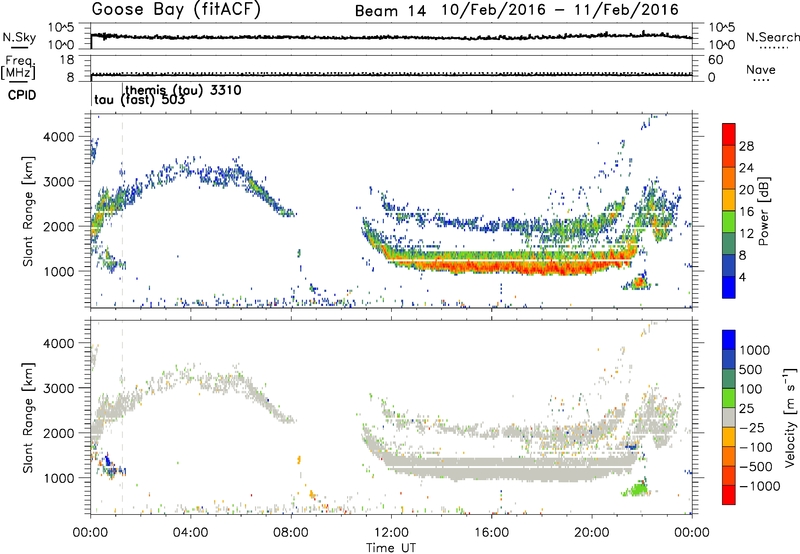Click the '4000' y-axis tick of power panel
This screenshot has width=800, height=554.
(x=60, y=137)
